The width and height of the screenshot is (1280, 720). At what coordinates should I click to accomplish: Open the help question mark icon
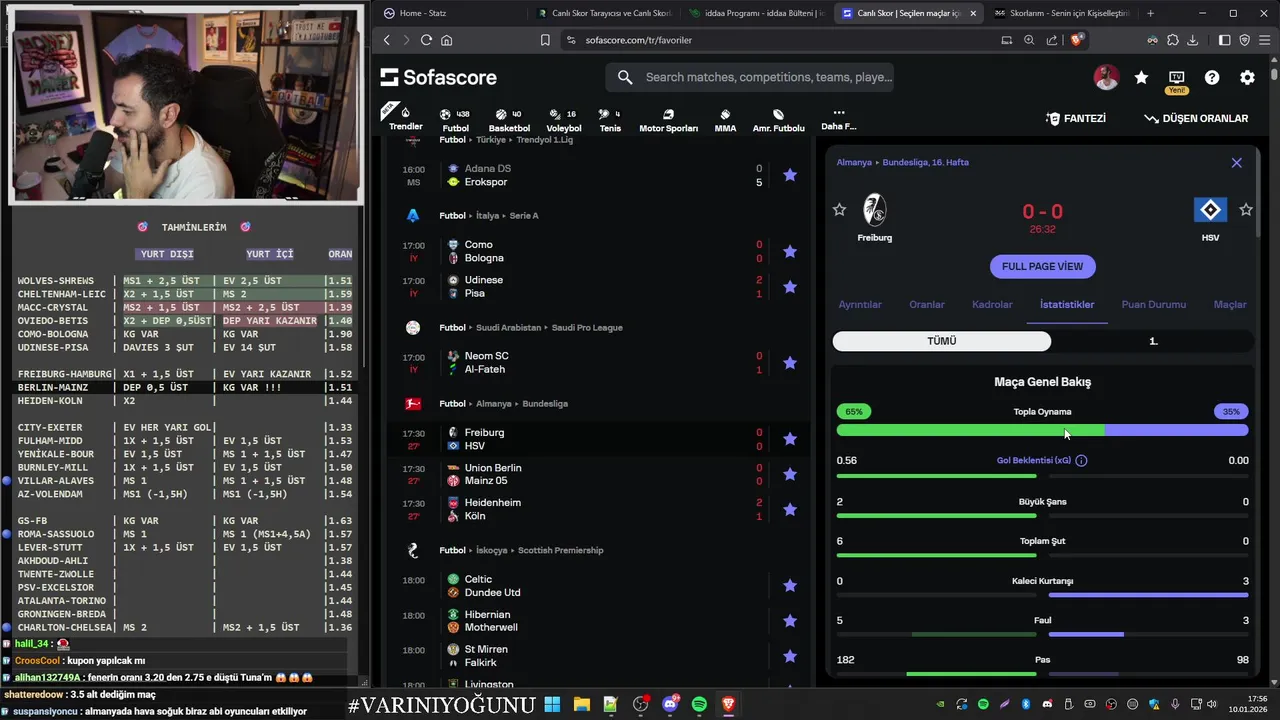(x=1212, y=77)
